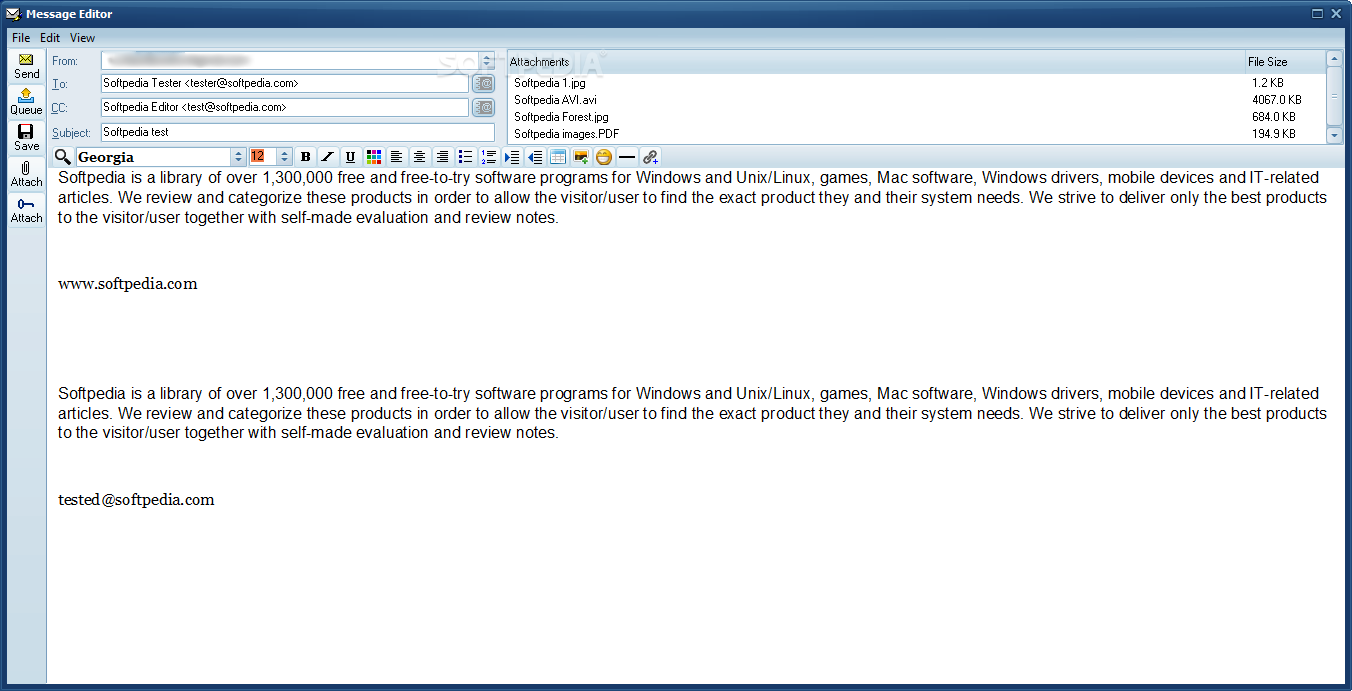Screen dimensions: 1352x691
Task: Click the 1.2 KB file size value
Action: [1268, 83]
